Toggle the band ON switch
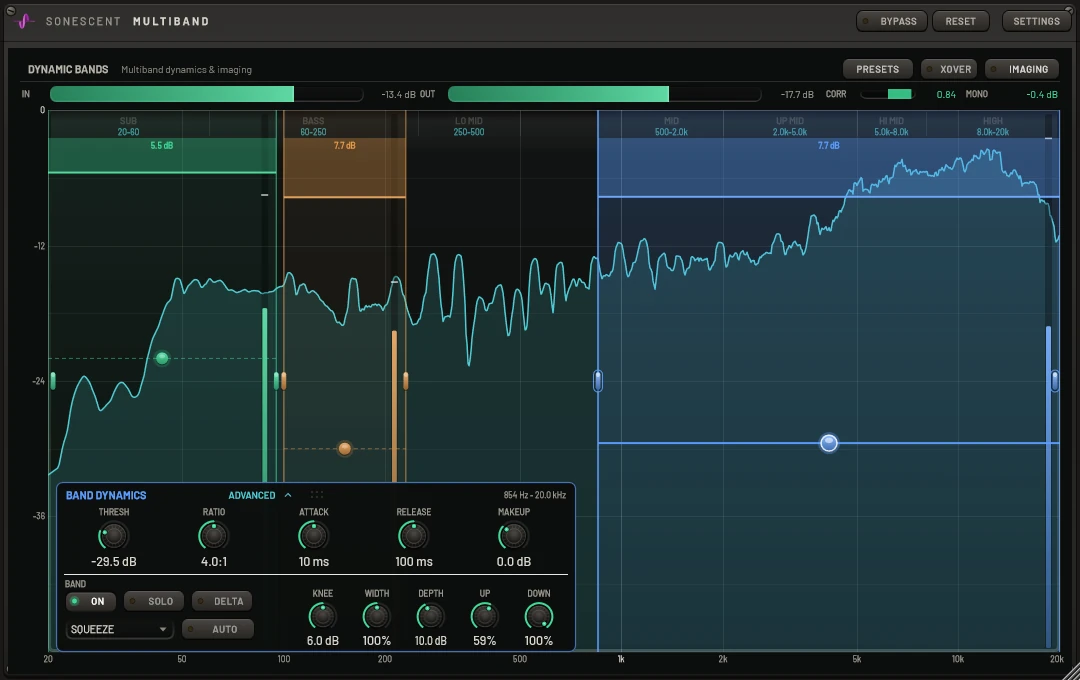 click(90, 601)
